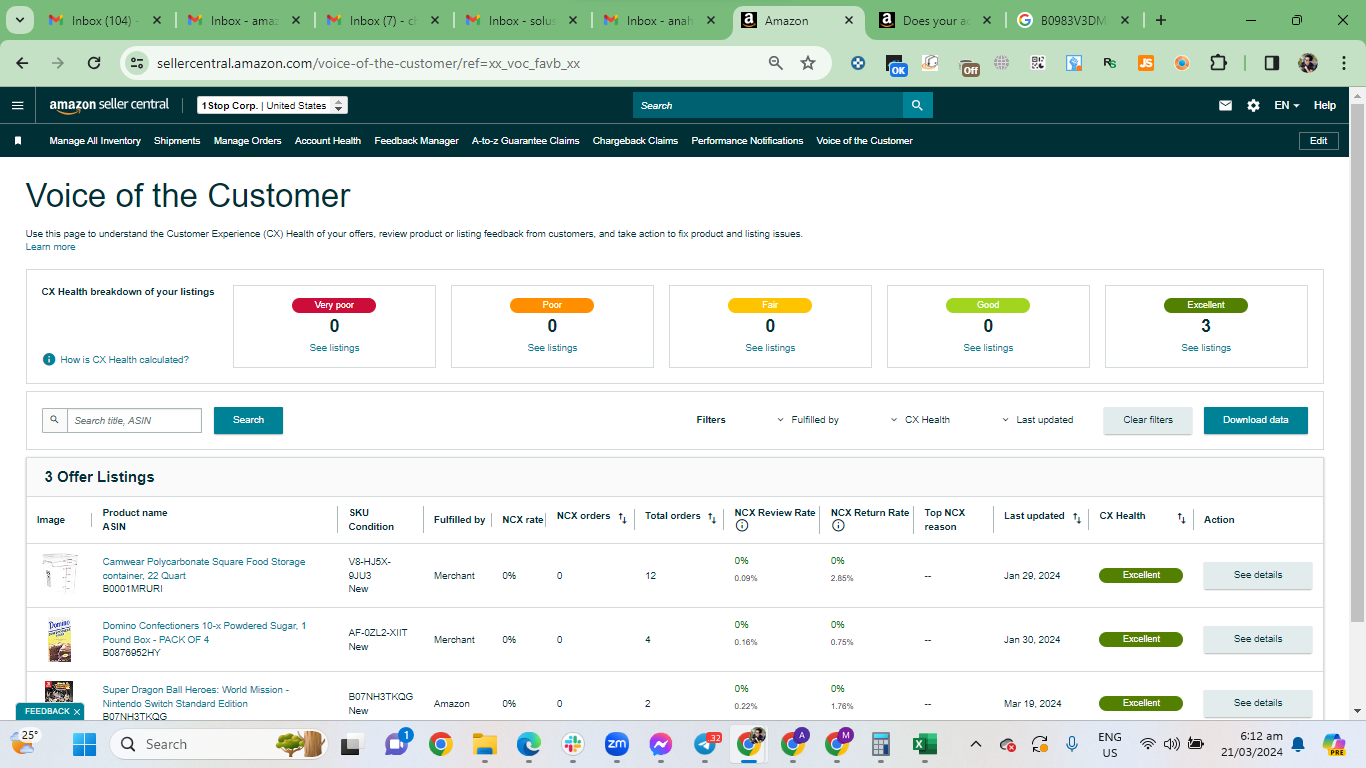Open Manage Orders
Screen dimensions: 1366x768
pos(247,141)
